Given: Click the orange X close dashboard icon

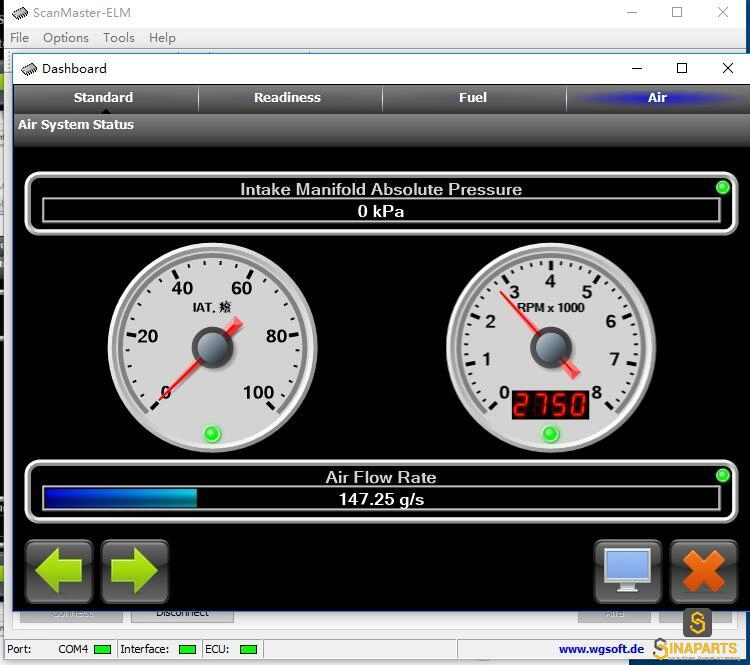Looking at the screenshot, I should point(704,571).
